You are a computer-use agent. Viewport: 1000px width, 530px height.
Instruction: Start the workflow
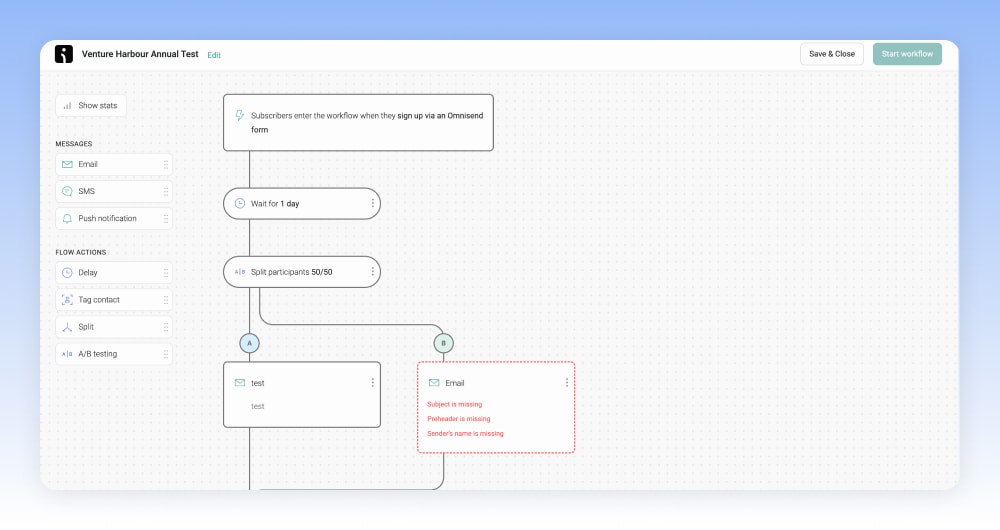tap(907, 54)
